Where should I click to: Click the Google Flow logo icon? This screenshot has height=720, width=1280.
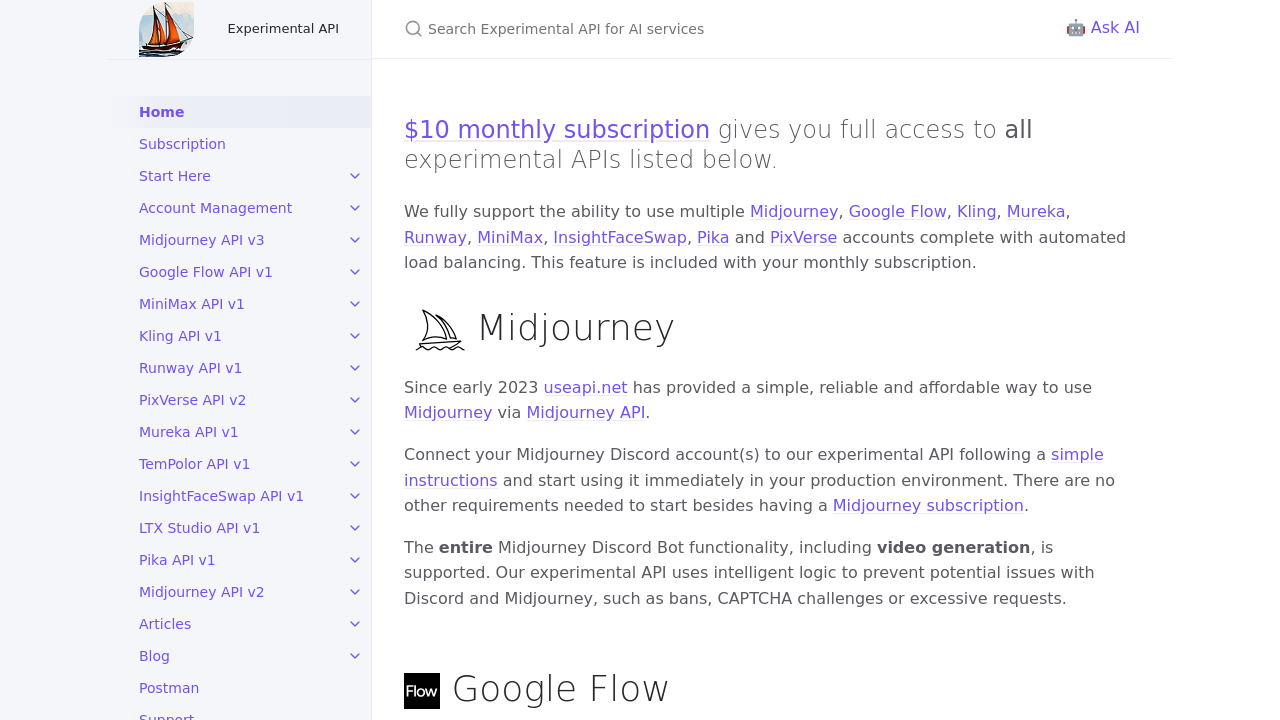coord(422,691)
